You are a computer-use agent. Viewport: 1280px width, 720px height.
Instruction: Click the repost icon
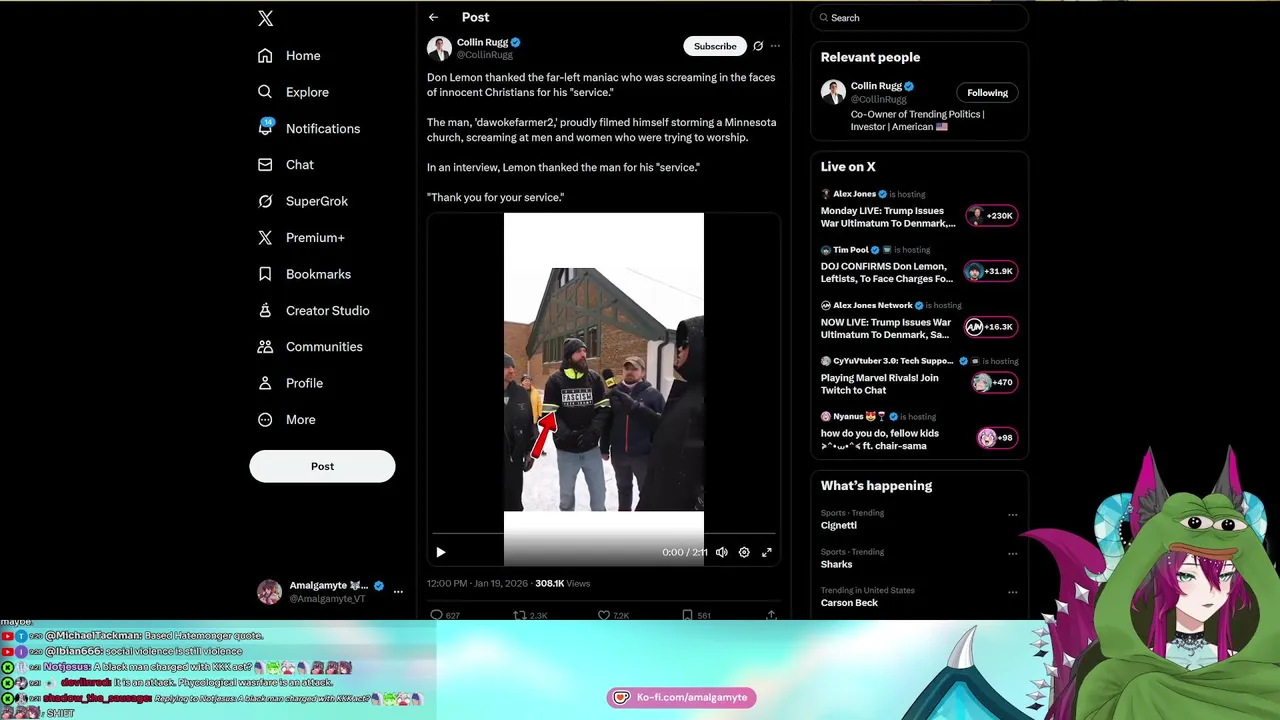pos(520,615)
